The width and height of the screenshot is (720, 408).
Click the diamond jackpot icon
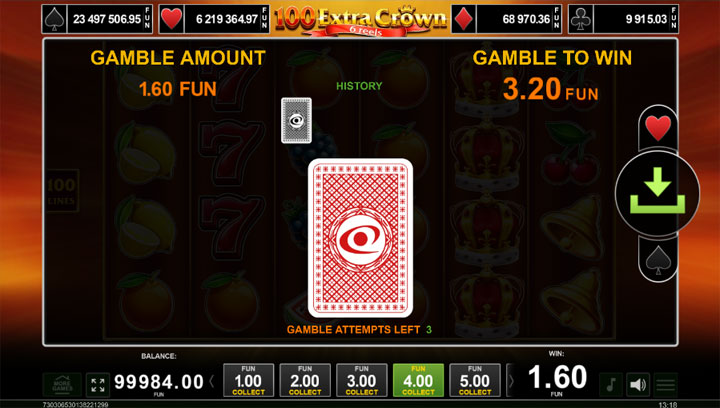point(463,19)
